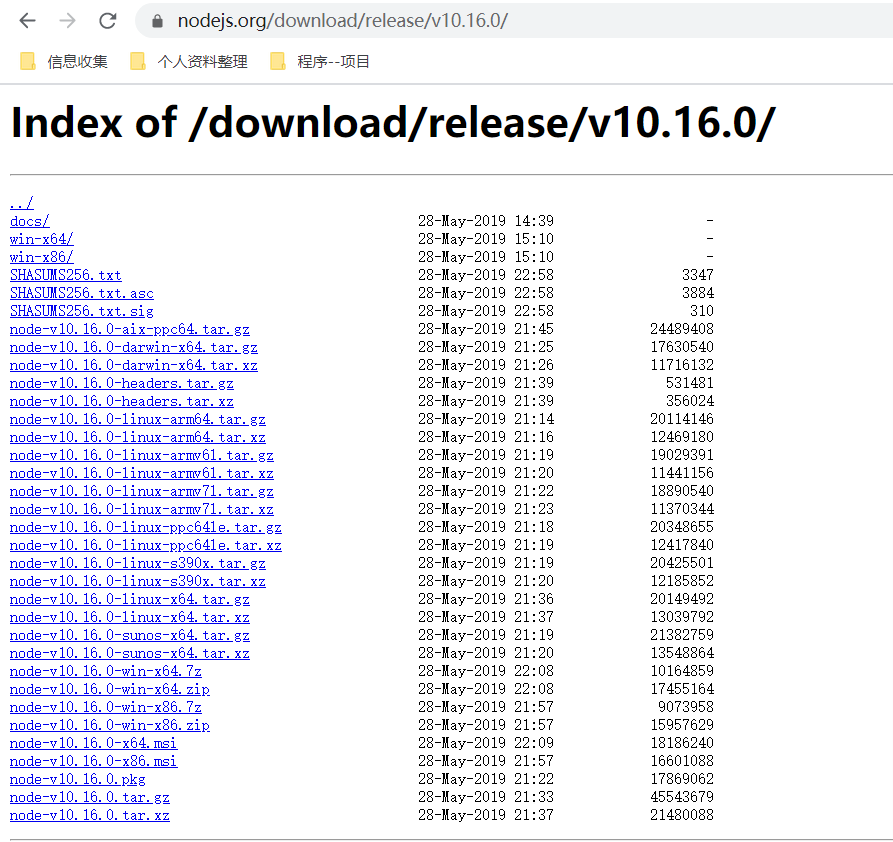This screenshot has height=842, width=893.
Task: Download node-v10.16.0-linux-s390x.tar.gz
Action: (138, 563)
